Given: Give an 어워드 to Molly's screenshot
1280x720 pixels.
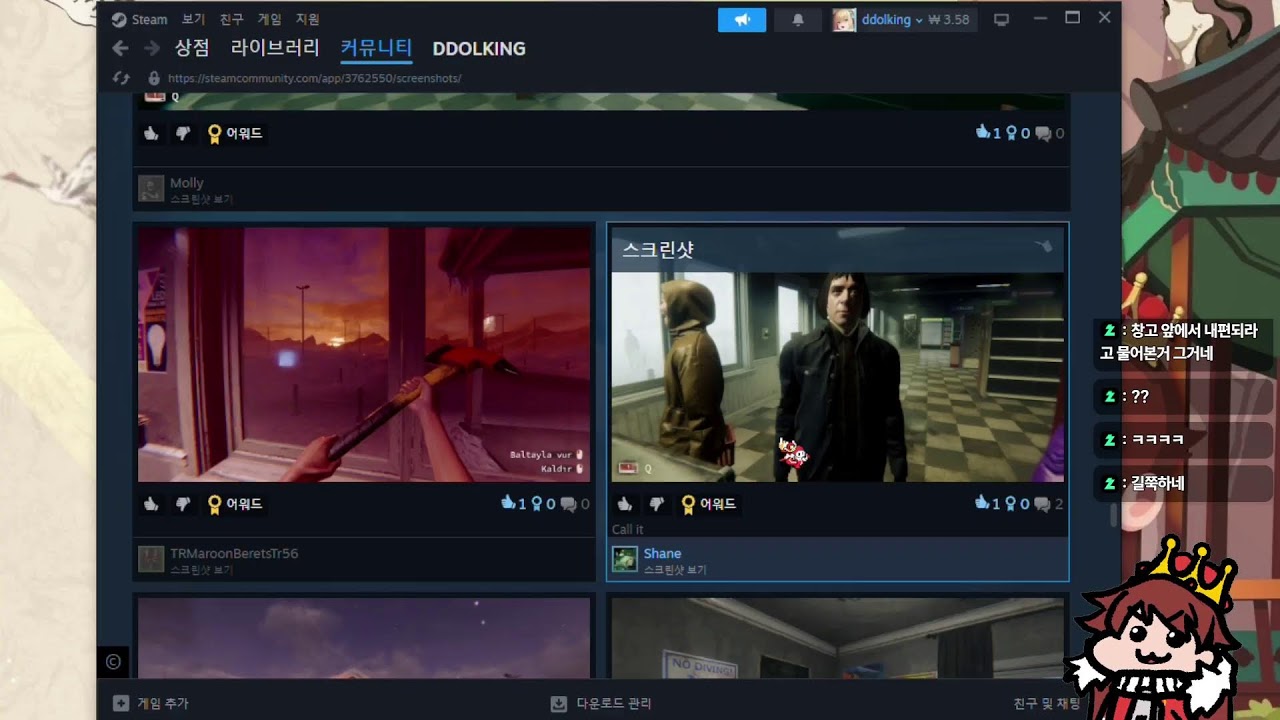Looking at the screenshot, I should pyautogui.click(x=235, y=133).
